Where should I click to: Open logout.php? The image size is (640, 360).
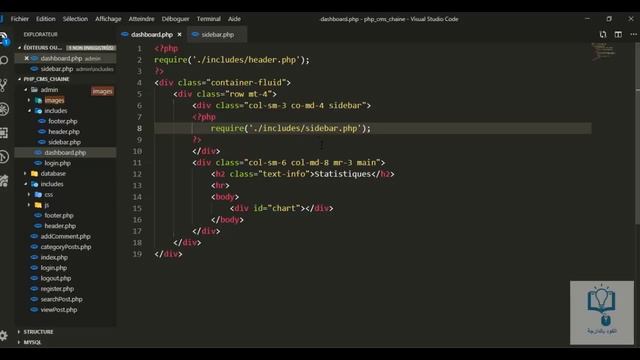coord(56,278)
